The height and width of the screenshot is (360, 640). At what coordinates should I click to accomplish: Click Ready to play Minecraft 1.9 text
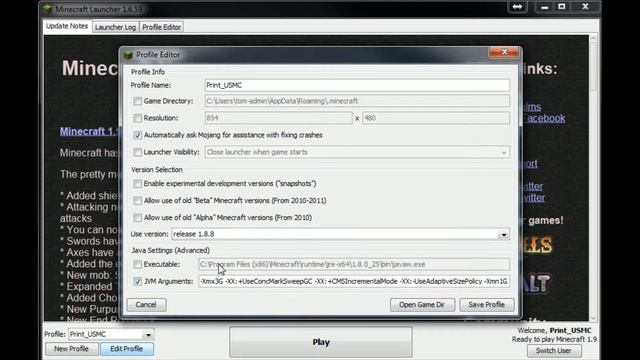[554, 339]
